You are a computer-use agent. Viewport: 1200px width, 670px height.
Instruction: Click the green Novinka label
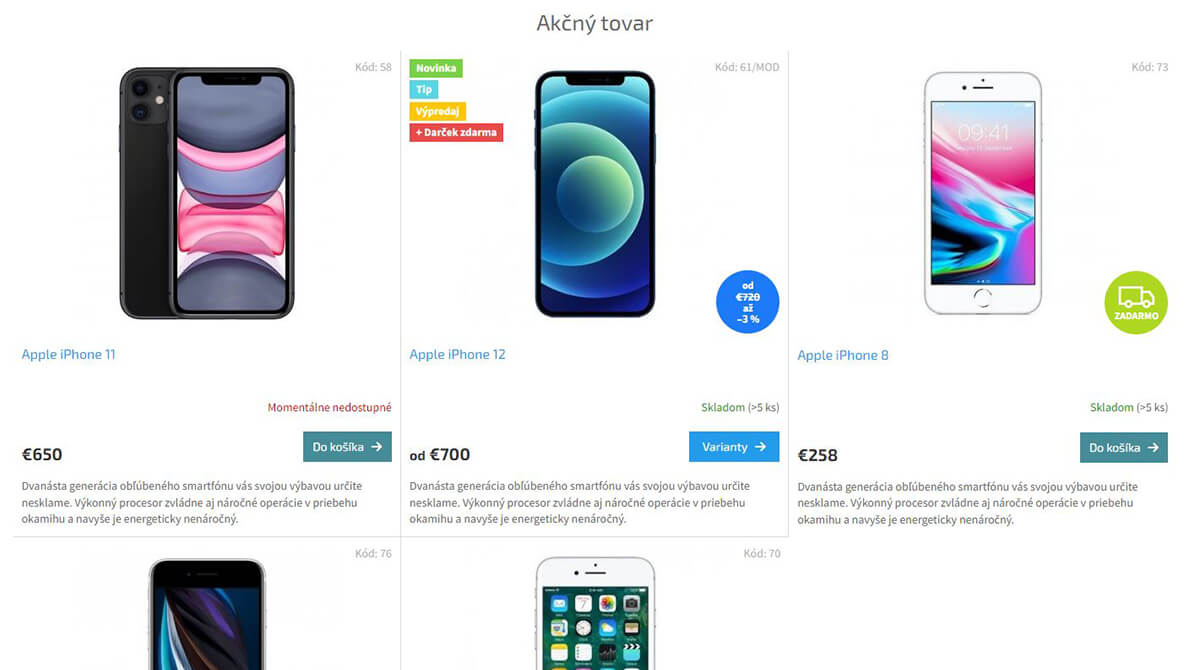tap(436, 68)
